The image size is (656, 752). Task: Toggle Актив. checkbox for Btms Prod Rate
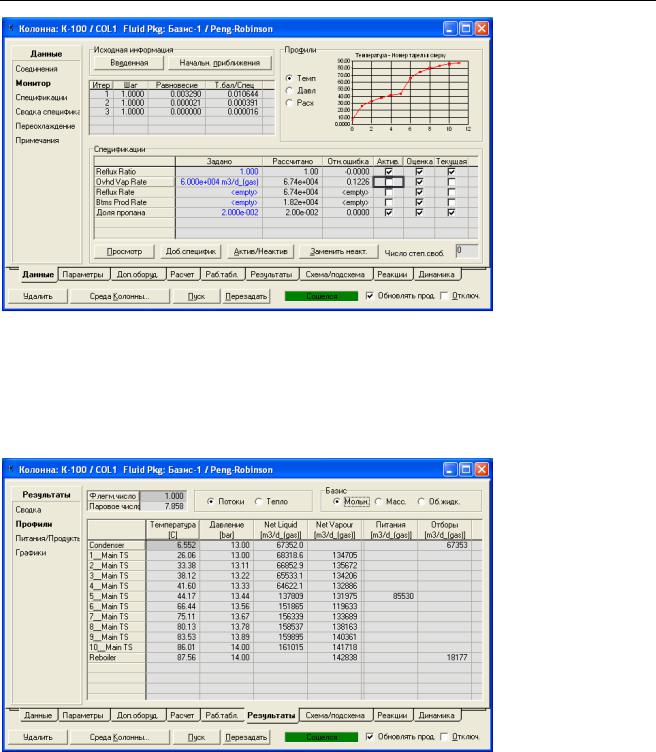point(388,202)
